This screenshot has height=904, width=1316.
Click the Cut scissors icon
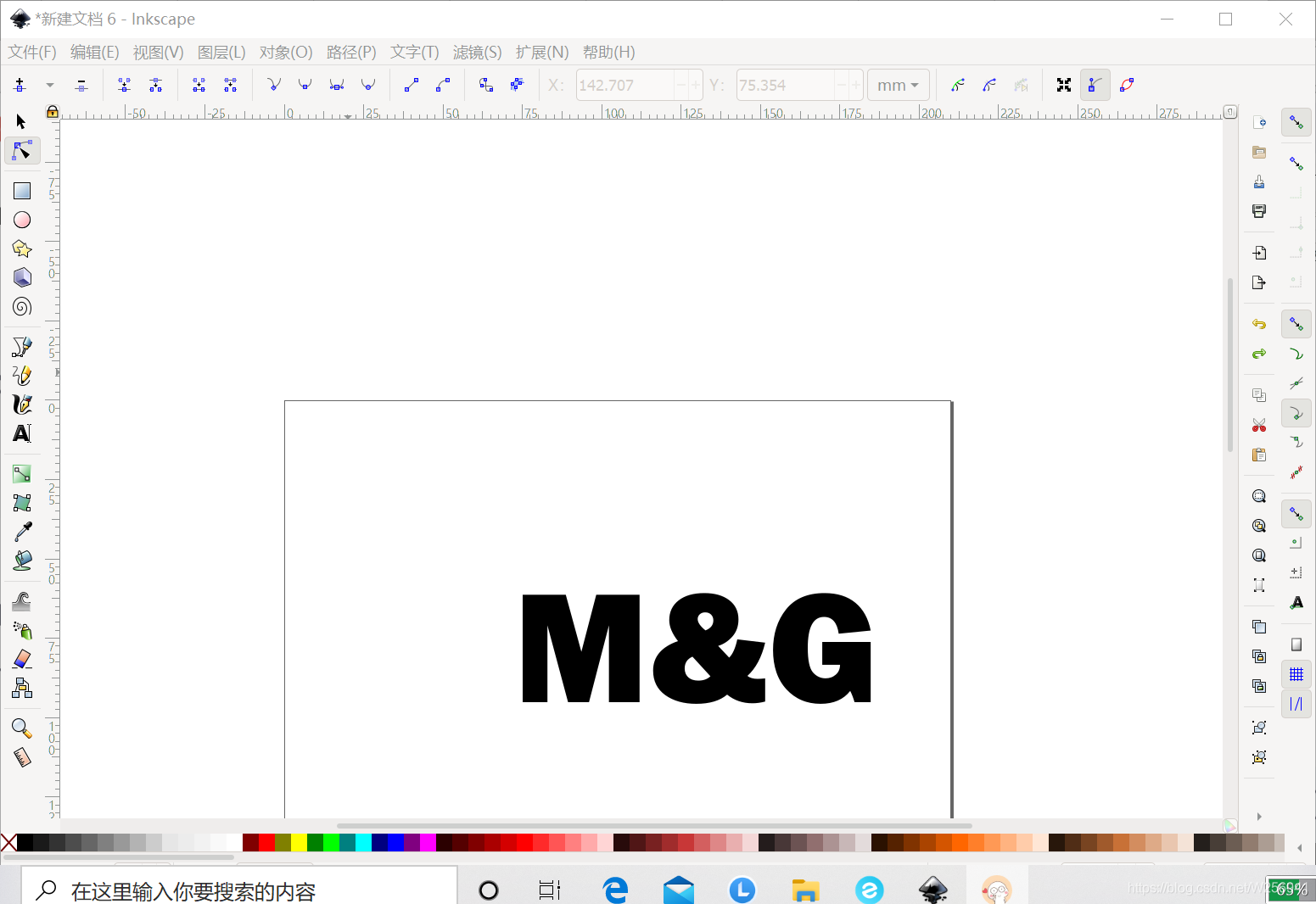[x=1259, y=425]
